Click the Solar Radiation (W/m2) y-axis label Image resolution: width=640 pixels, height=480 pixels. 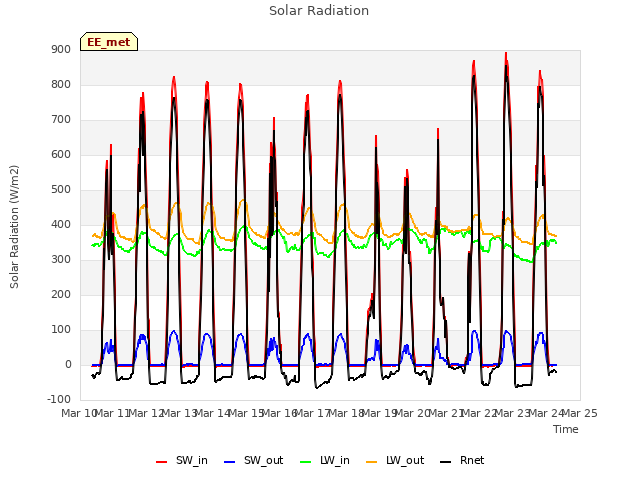pyautogui.click(x=14, y=227)
